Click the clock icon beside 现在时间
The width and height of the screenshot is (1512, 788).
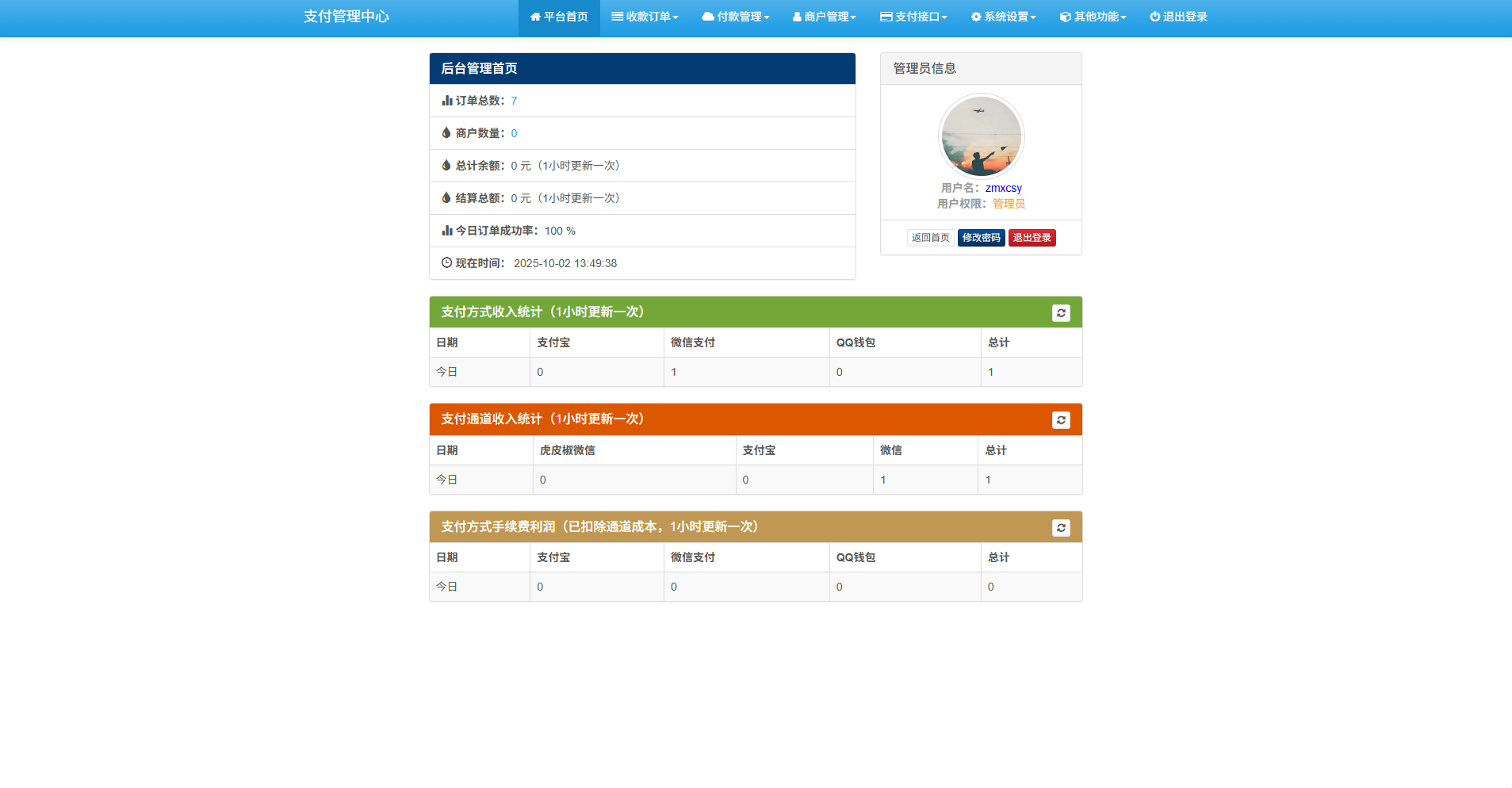tap(445, 262)
